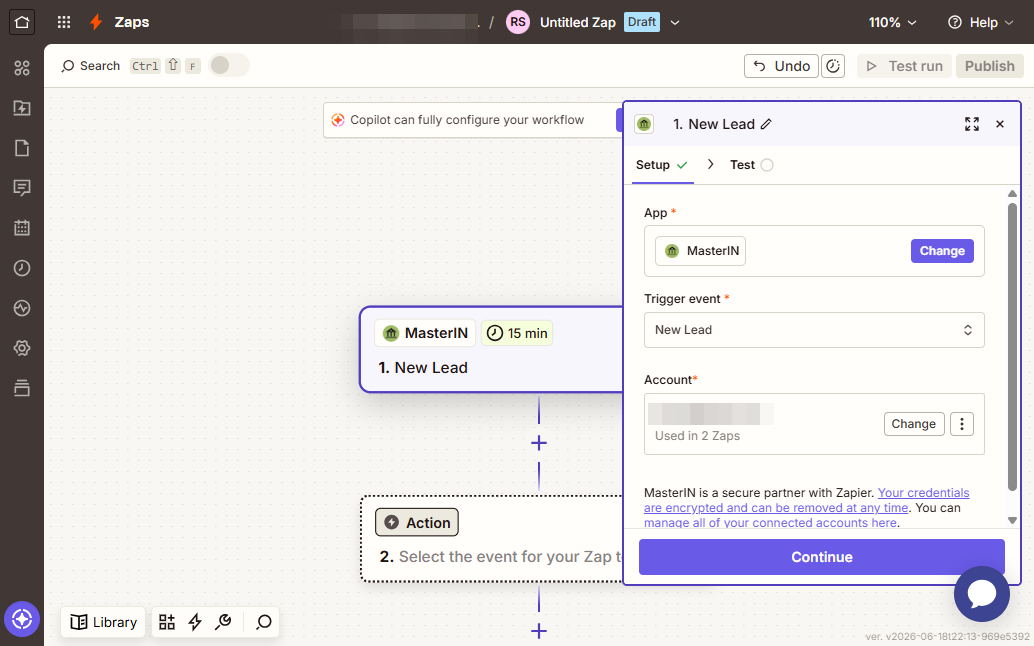
Task: Click the MasterIN app chip in the App field
Action: [x=700, y=250]
